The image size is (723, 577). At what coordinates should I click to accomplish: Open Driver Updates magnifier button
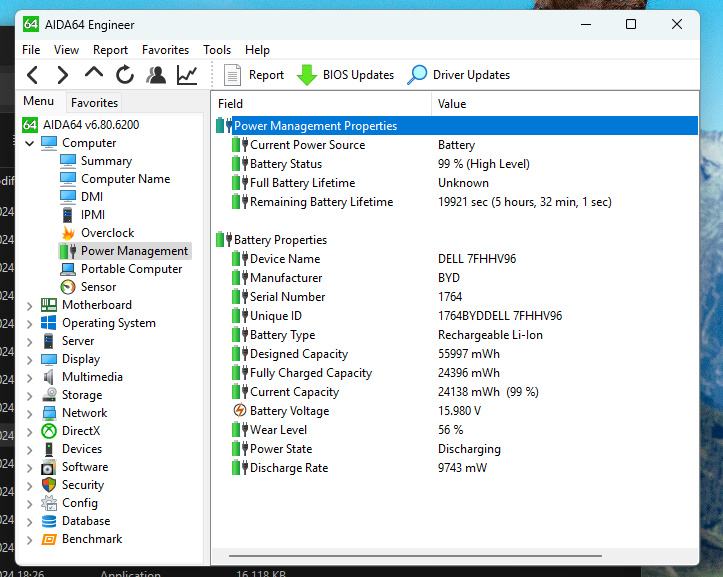tap(417, 75)
